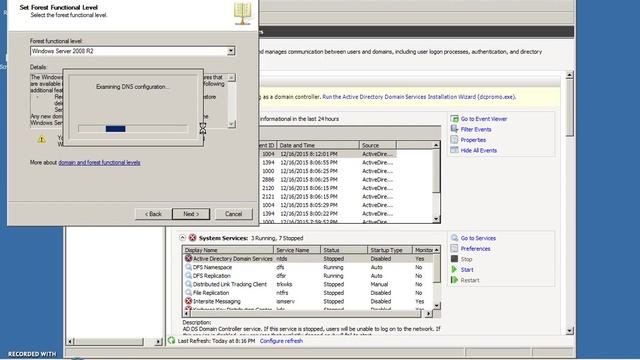The height and width of the screenshot is (360, 640).
Task: Cancel the Set Forest Functional Level wizard
Action: pyautogui.click(x=233, y=214)
